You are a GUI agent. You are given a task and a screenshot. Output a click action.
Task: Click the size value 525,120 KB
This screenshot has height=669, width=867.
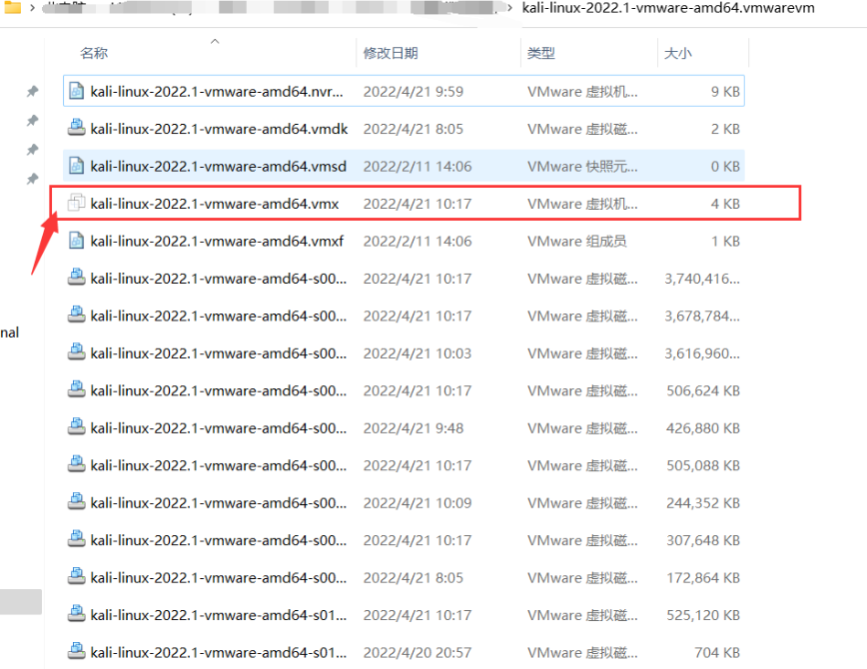tap(703, 615)
